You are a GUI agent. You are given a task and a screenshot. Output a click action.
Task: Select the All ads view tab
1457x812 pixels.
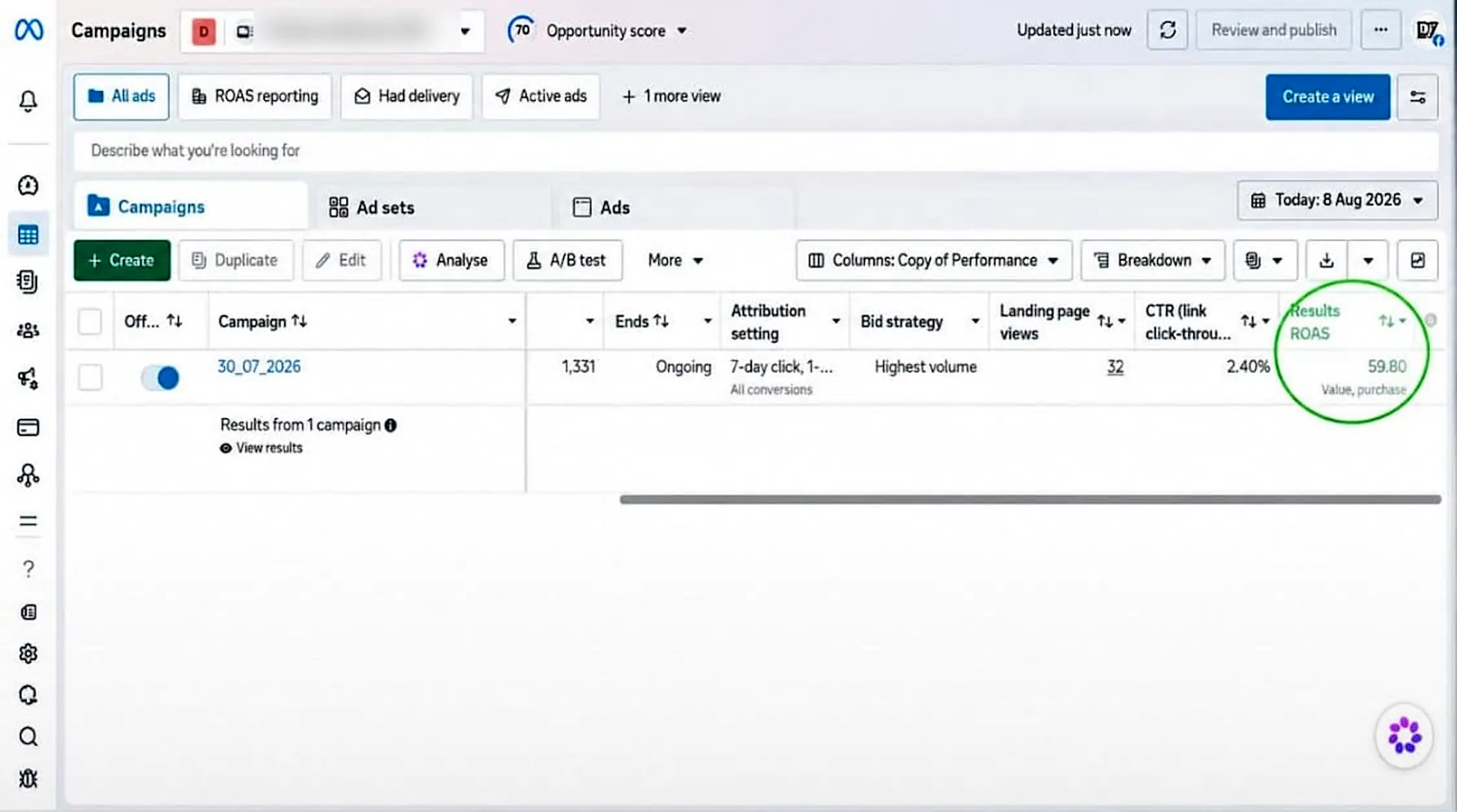(121, 96)
